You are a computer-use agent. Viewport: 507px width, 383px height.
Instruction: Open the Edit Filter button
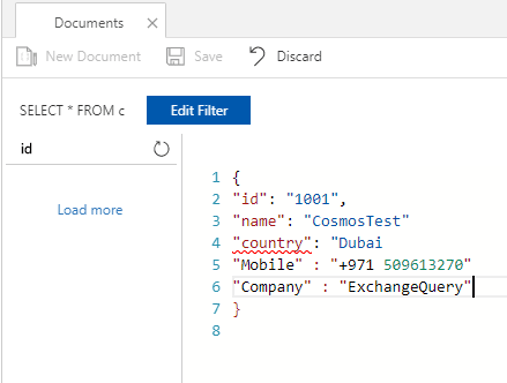(x=199, y=110)
